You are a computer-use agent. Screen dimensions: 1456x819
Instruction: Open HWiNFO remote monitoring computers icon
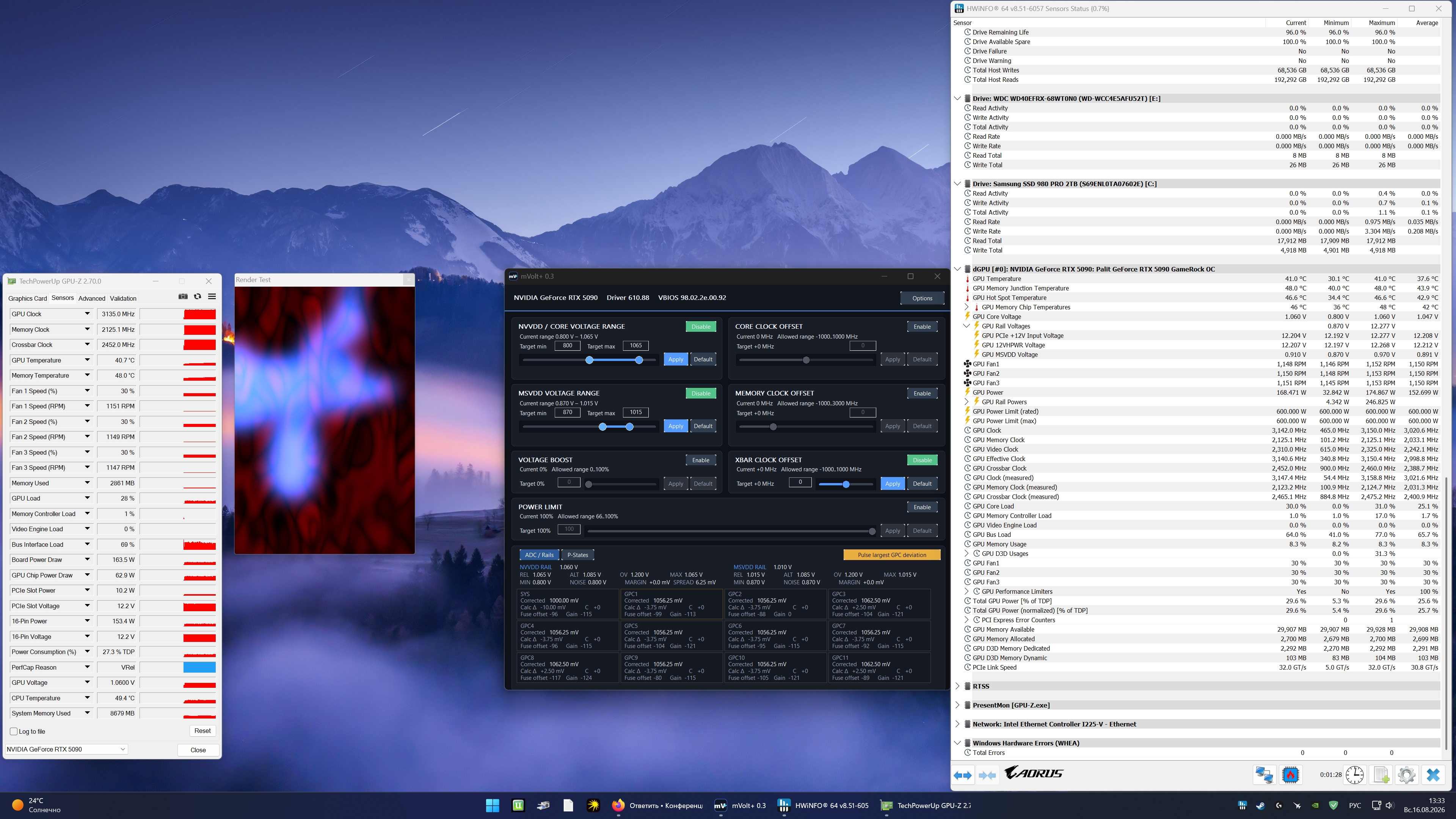[x=1265, y=774]
